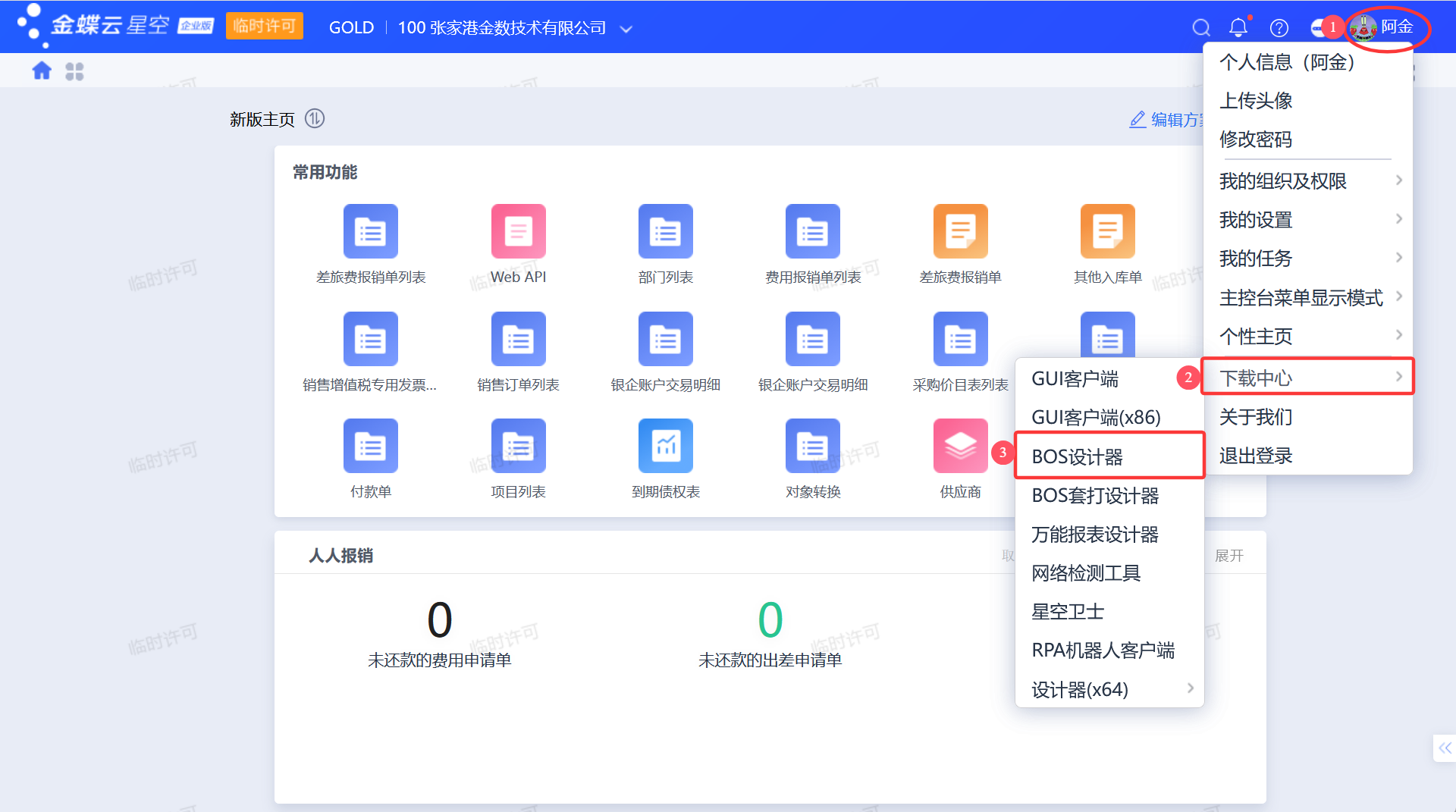1456x812 pixels.
Task: Click the 金蝶云星空 logo
Action: (x=115, y=26)
